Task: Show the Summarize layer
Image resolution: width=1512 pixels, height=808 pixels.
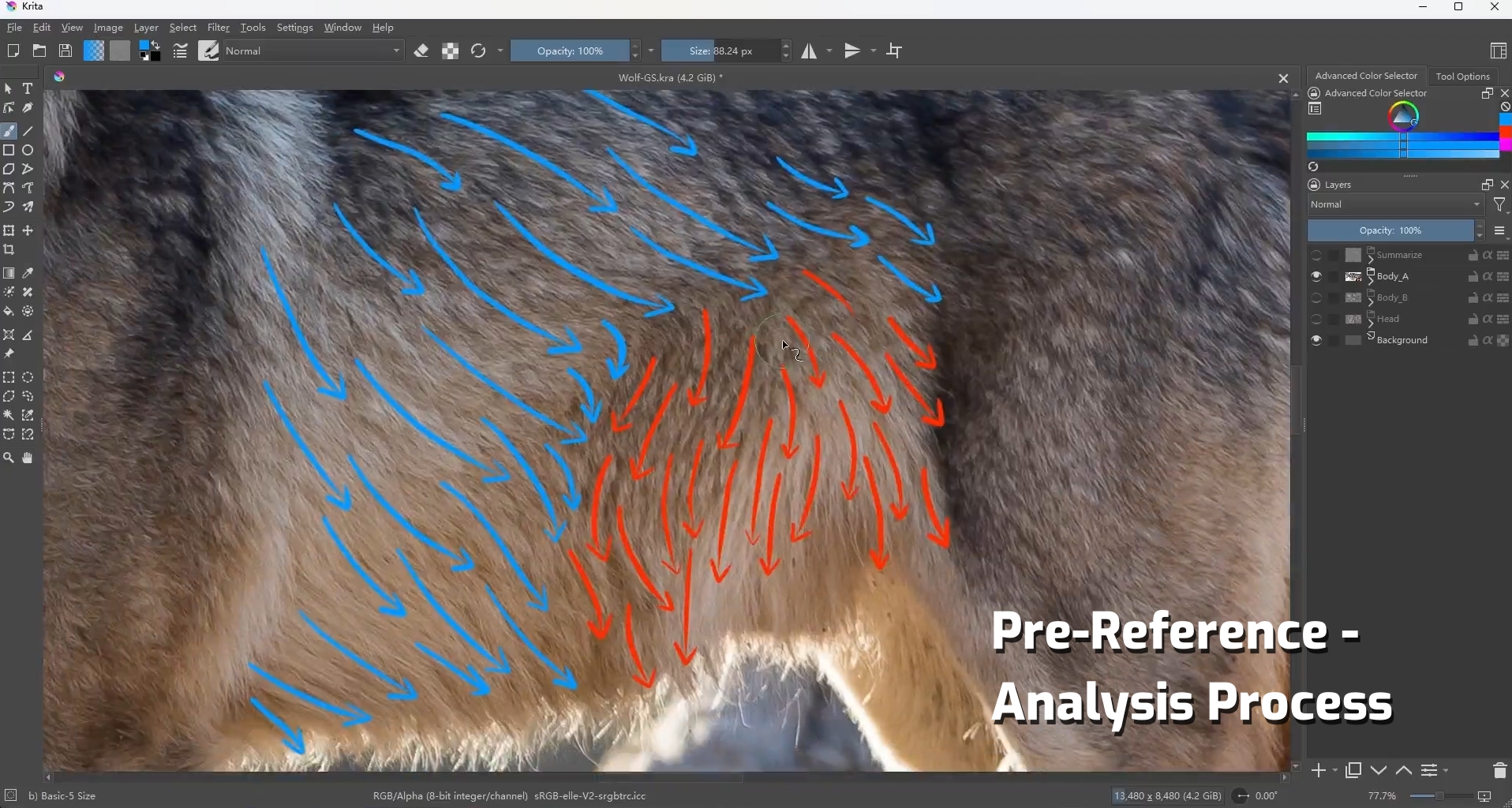Action: pyautogui.click(x=1317, y=256)
